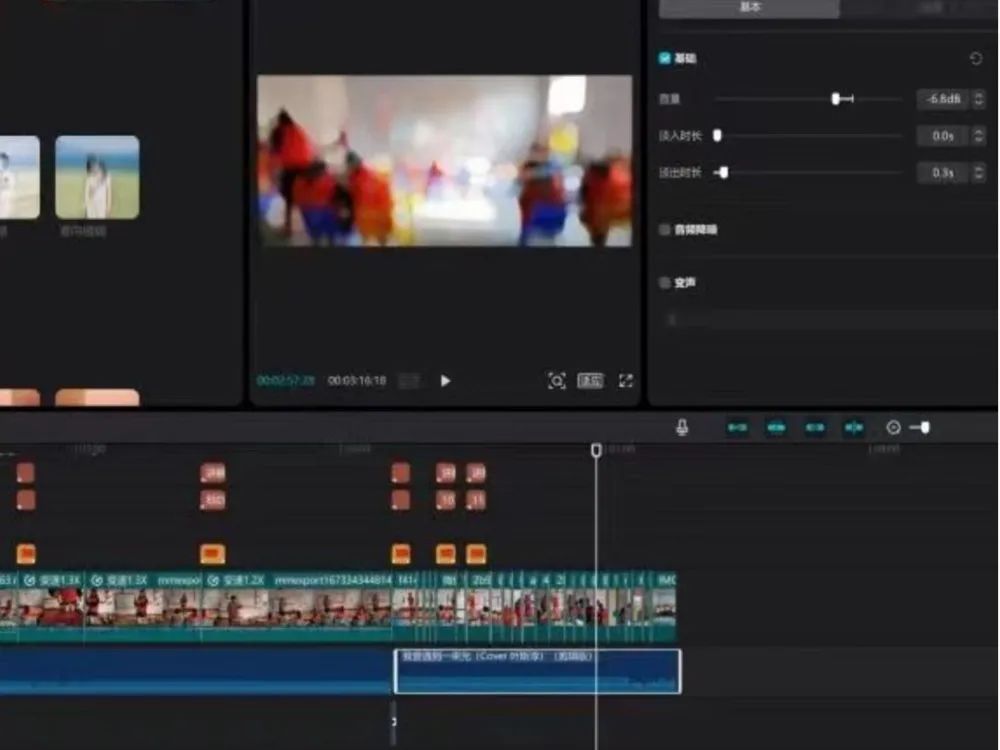Select the highlighted audio clip on timeline
Screen dimensions: 1000x750
pyautogui.click(x=538, y=671)
